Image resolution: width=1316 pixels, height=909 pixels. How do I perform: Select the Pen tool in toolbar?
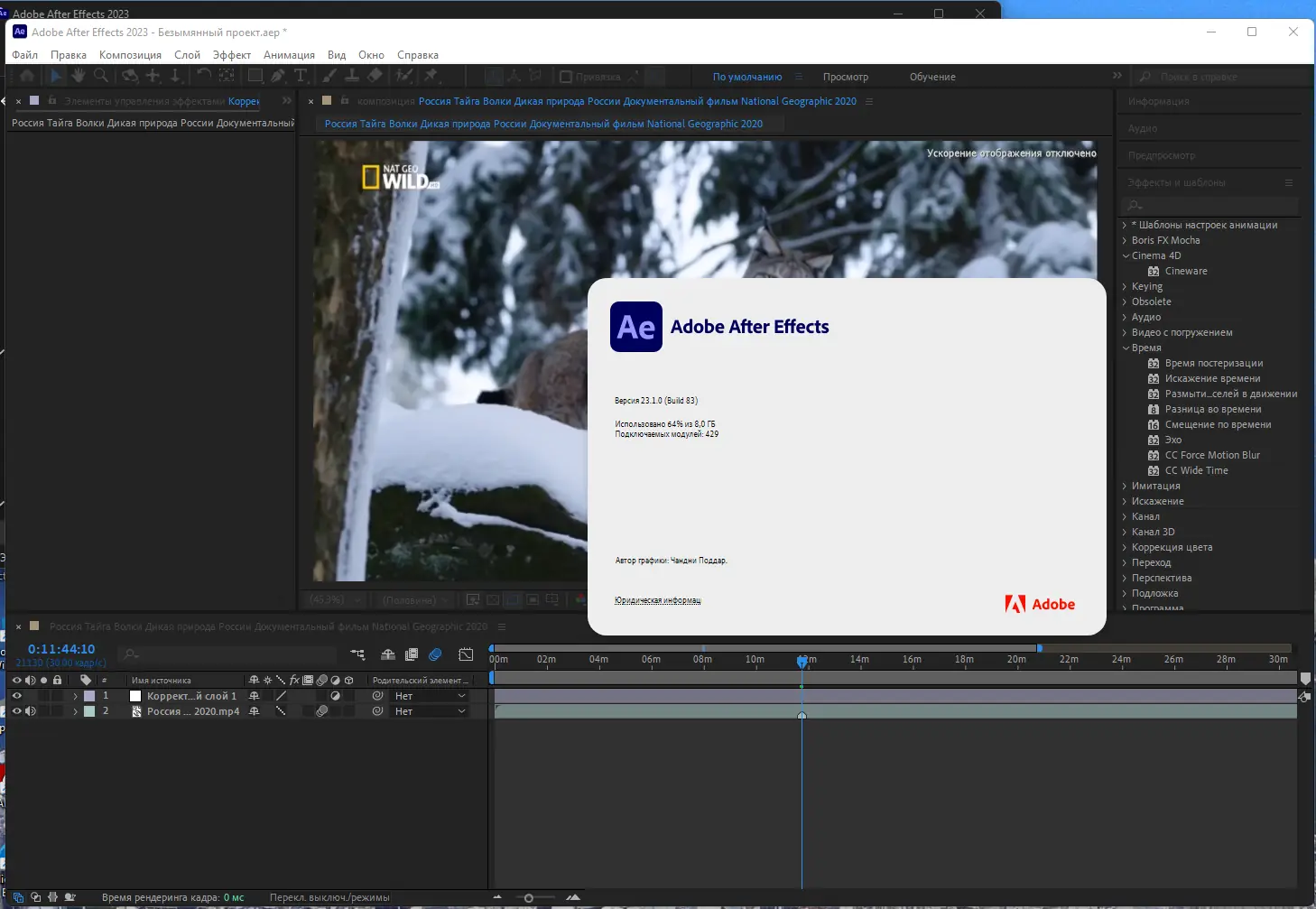click(x=278, y=76)
